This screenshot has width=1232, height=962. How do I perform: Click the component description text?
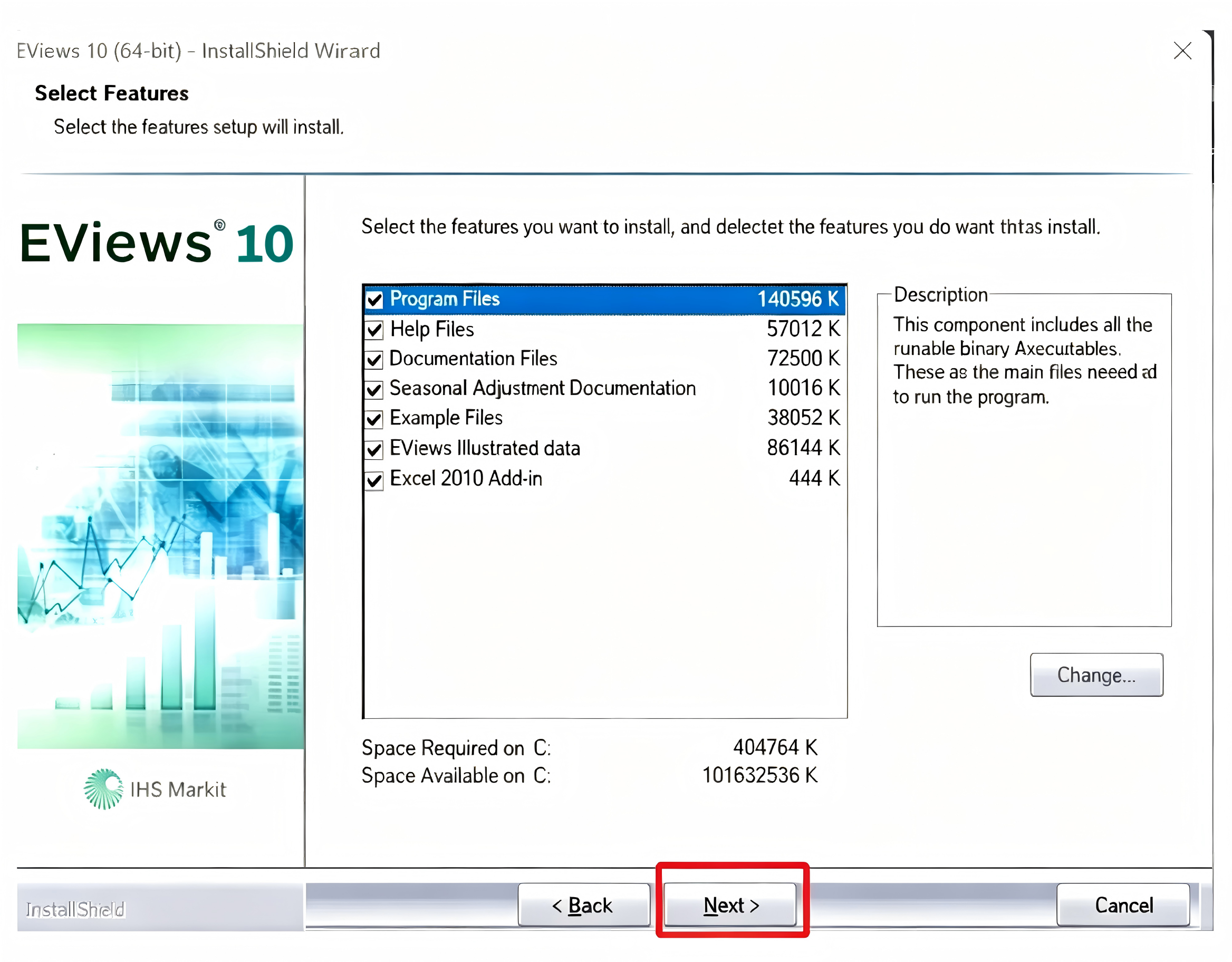click(x=1024, y=361)
